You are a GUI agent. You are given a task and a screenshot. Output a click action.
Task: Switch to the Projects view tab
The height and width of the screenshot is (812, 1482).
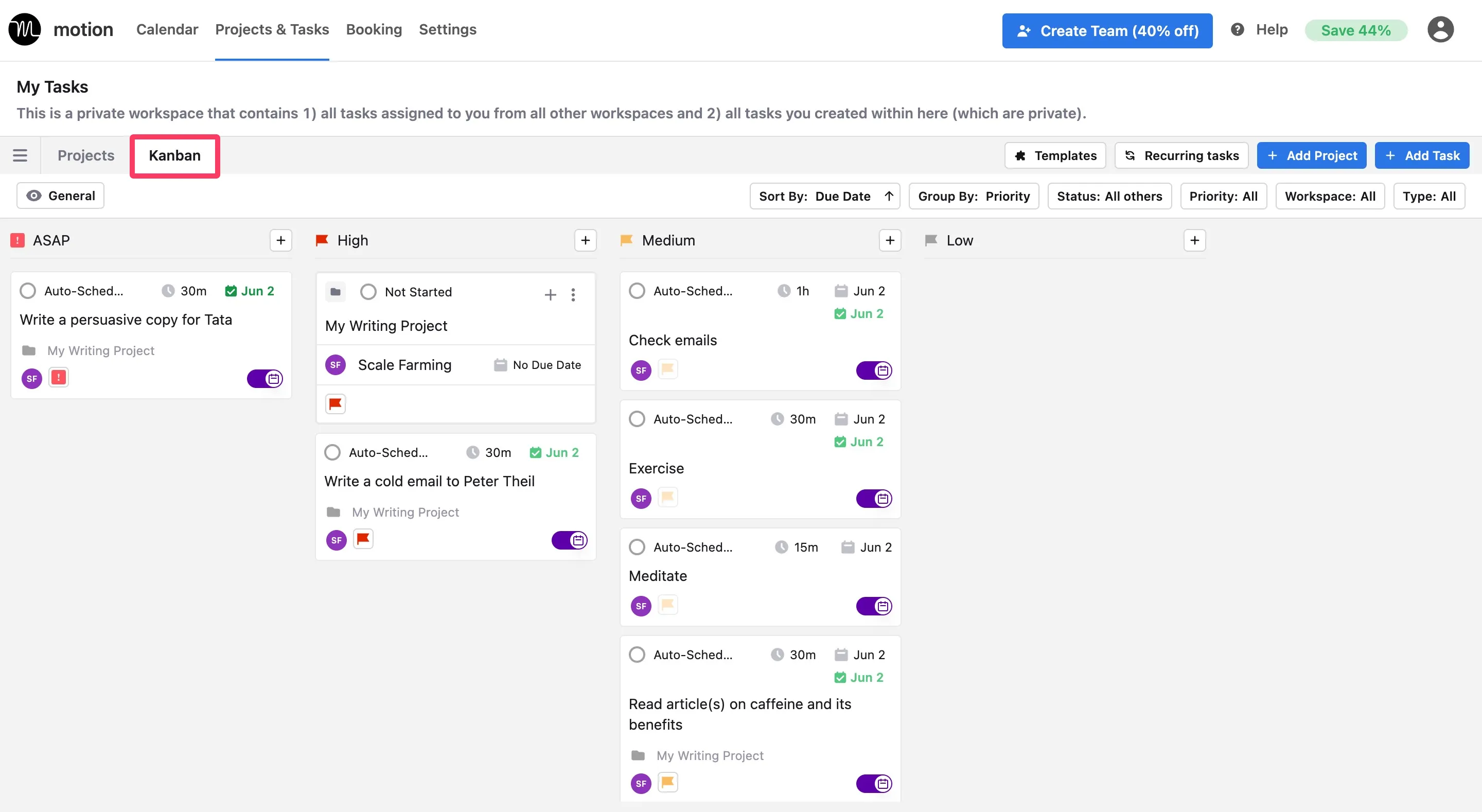86,155
